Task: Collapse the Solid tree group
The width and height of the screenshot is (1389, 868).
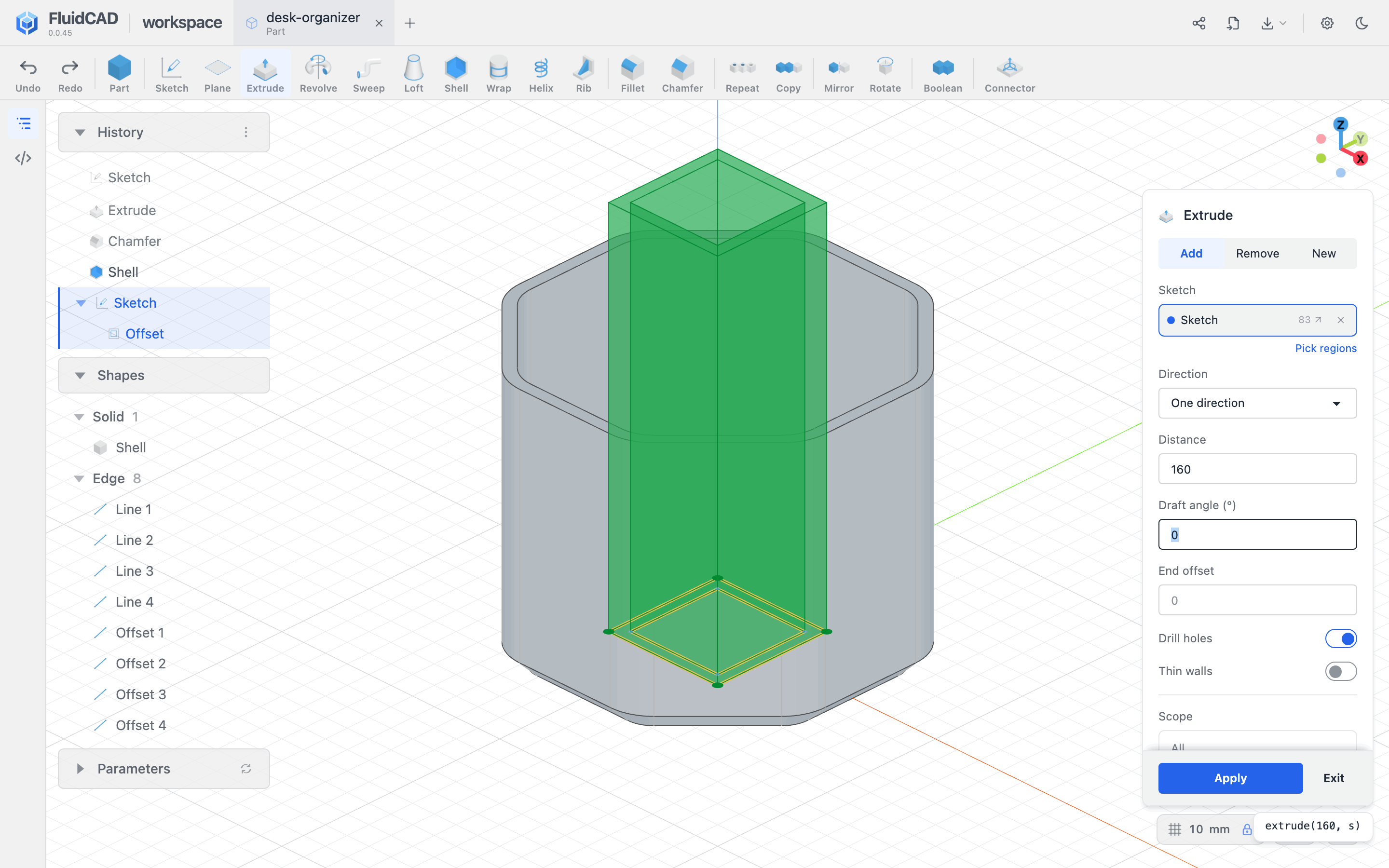Action: 79,417
